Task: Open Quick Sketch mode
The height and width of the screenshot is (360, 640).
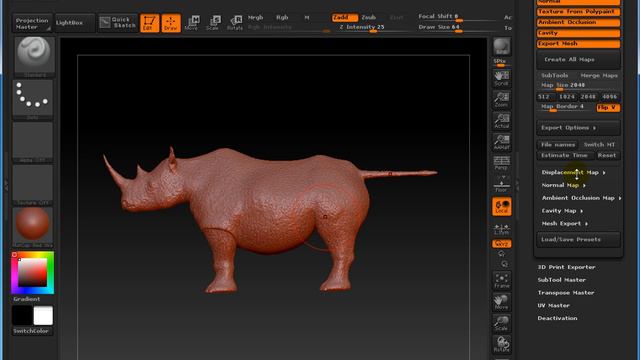Action: click(x=118, y=23)
